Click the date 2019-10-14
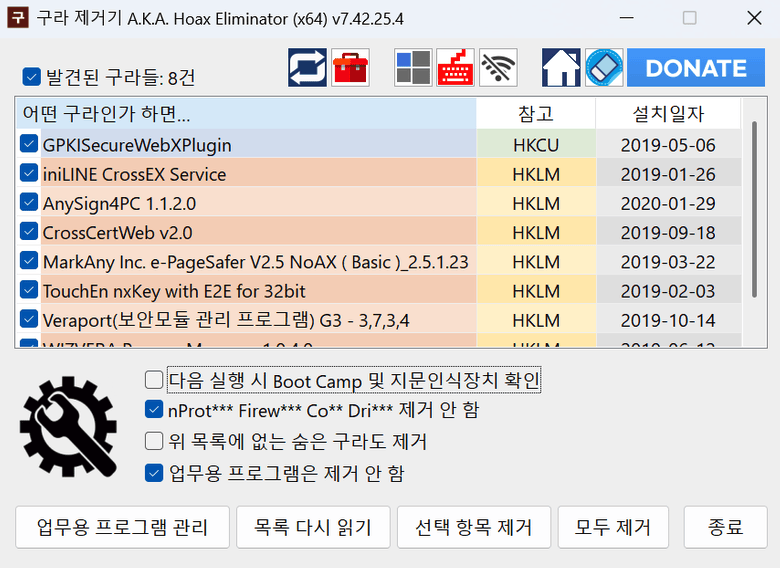Image resolution: width=780 pixels, height=568 pixels. click(668, 320)
